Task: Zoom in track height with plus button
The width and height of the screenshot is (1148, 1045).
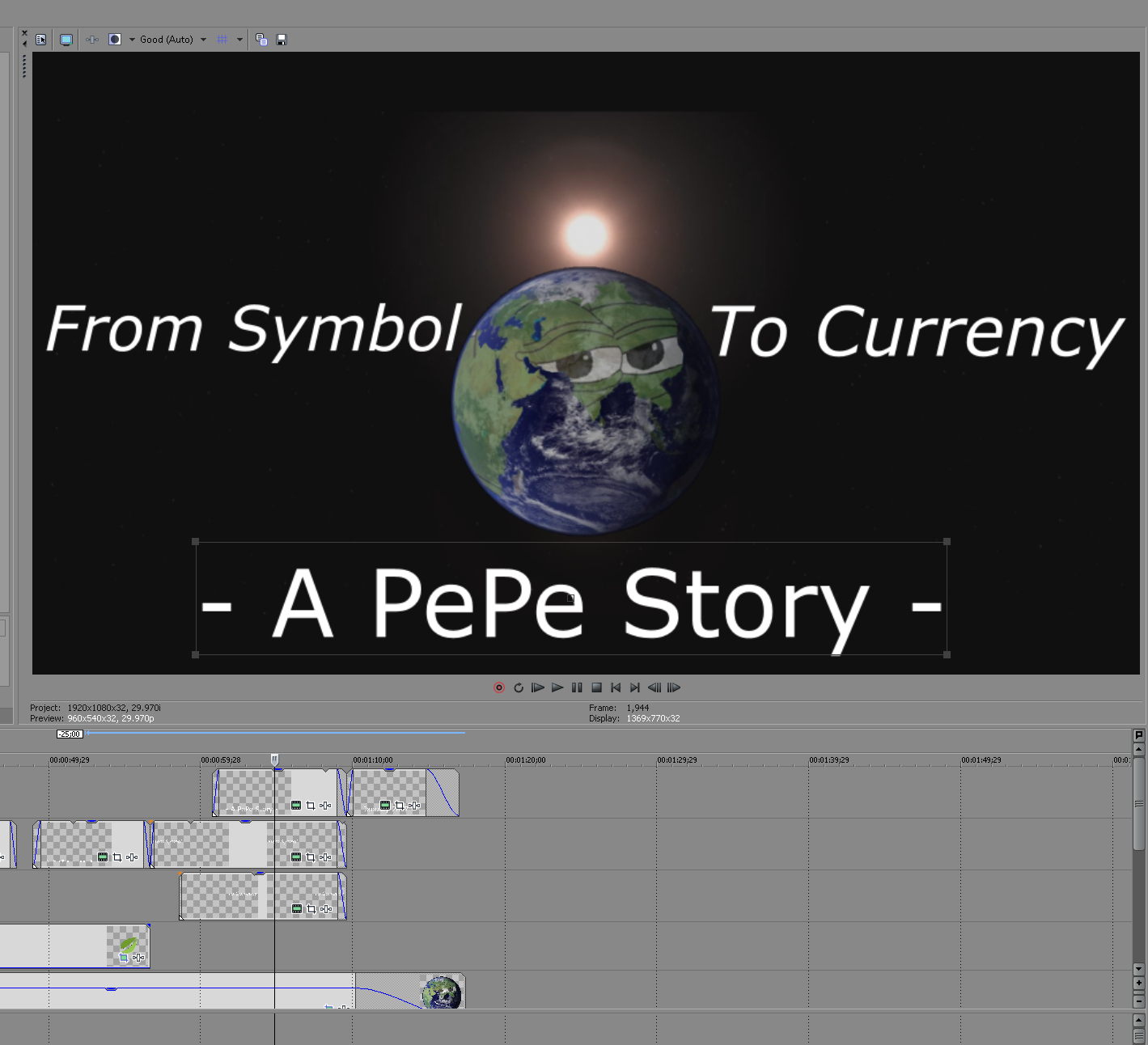Action: tap(1139, 984)
